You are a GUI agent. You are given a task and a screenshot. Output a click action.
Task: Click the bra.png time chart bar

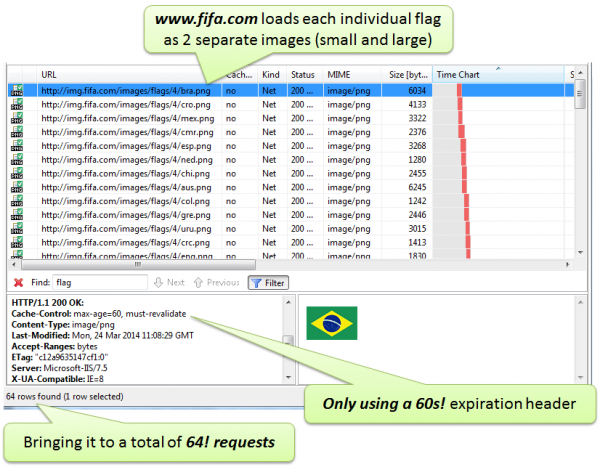click(459, 91)
